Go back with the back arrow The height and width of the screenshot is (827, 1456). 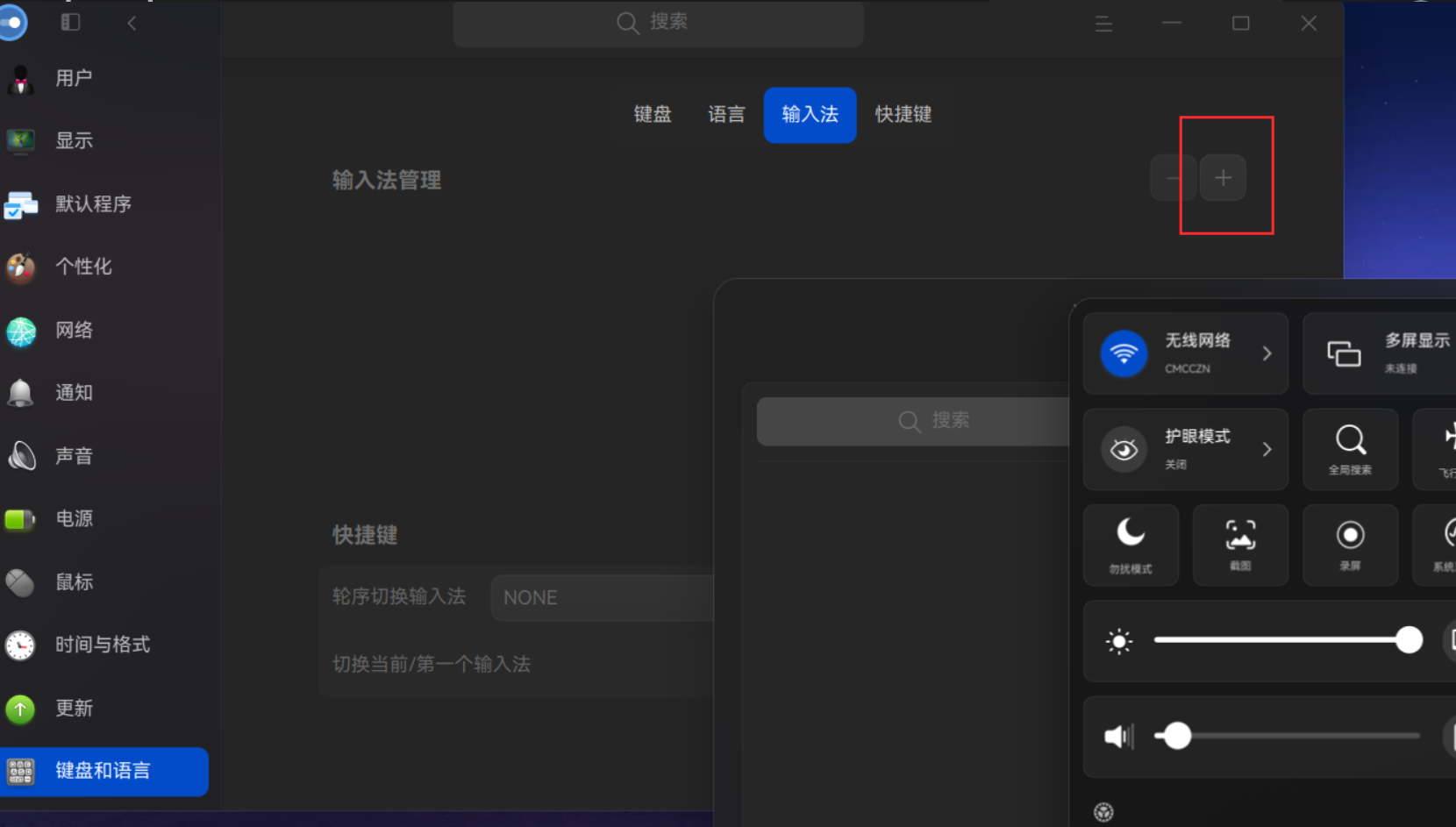(132, 24)
